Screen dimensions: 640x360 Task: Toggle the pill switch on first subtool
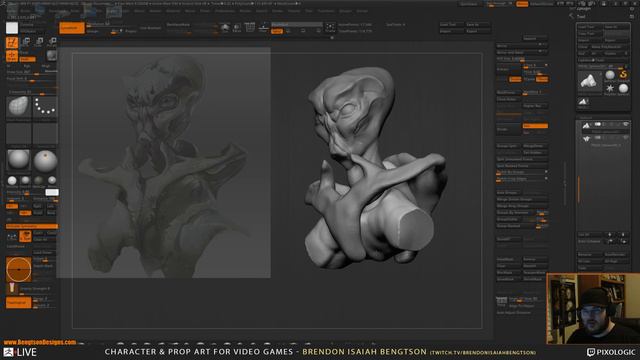click(598, 124)
